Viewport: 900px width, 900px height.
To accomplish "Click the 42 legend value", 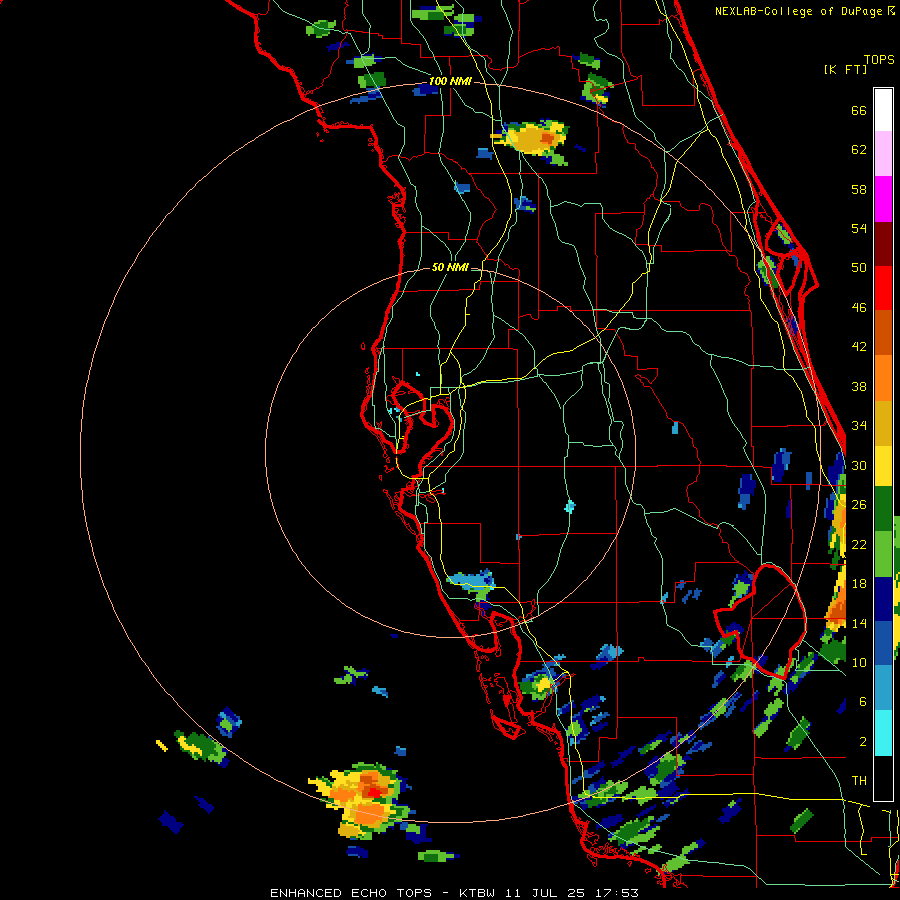I will [859, 347].
